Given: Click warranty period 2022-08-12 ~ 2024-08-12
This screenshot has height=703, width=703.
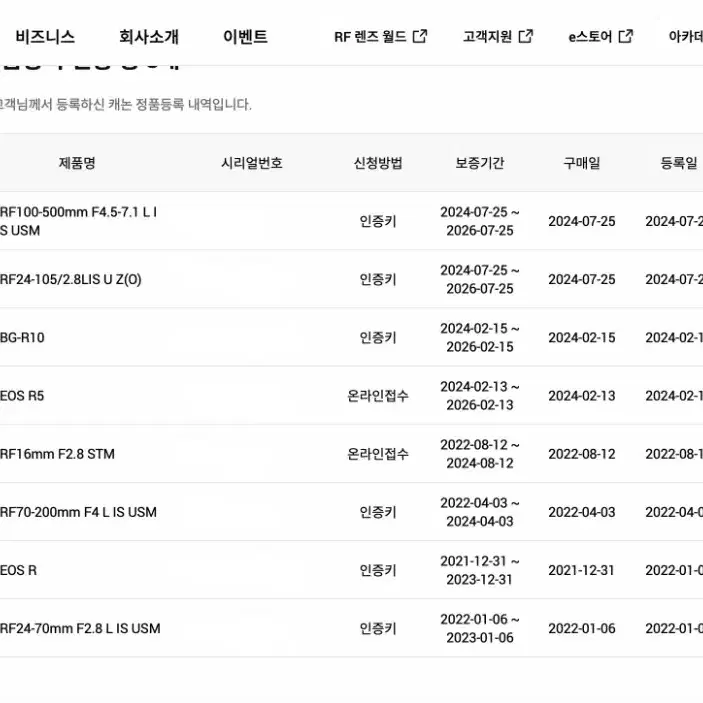Looking at the screenshot, I should [480, 454].
